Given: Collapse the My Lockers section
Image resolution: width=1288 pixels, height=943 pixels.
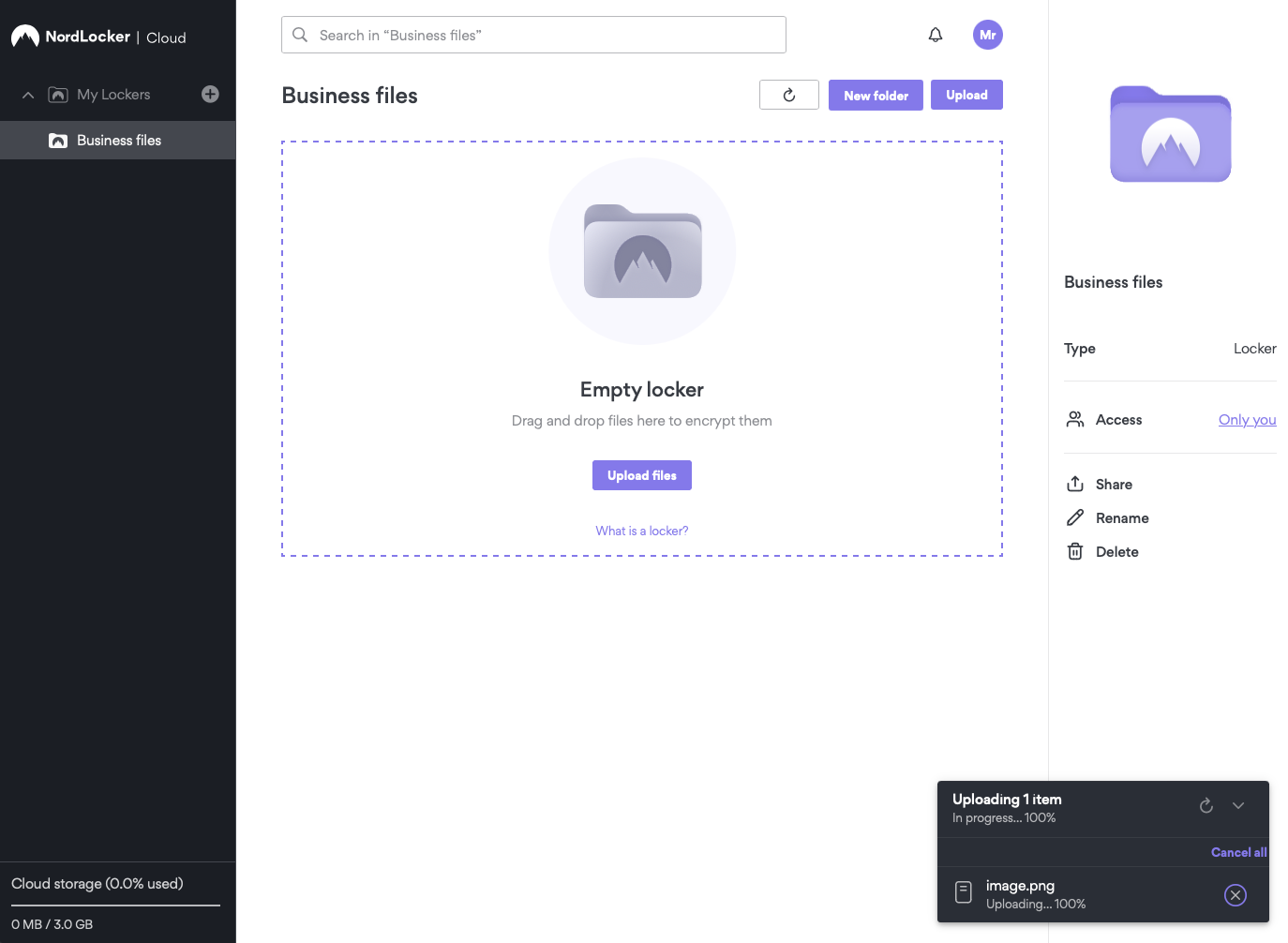Looking at the screenshot, I should [x=27, y=94].
